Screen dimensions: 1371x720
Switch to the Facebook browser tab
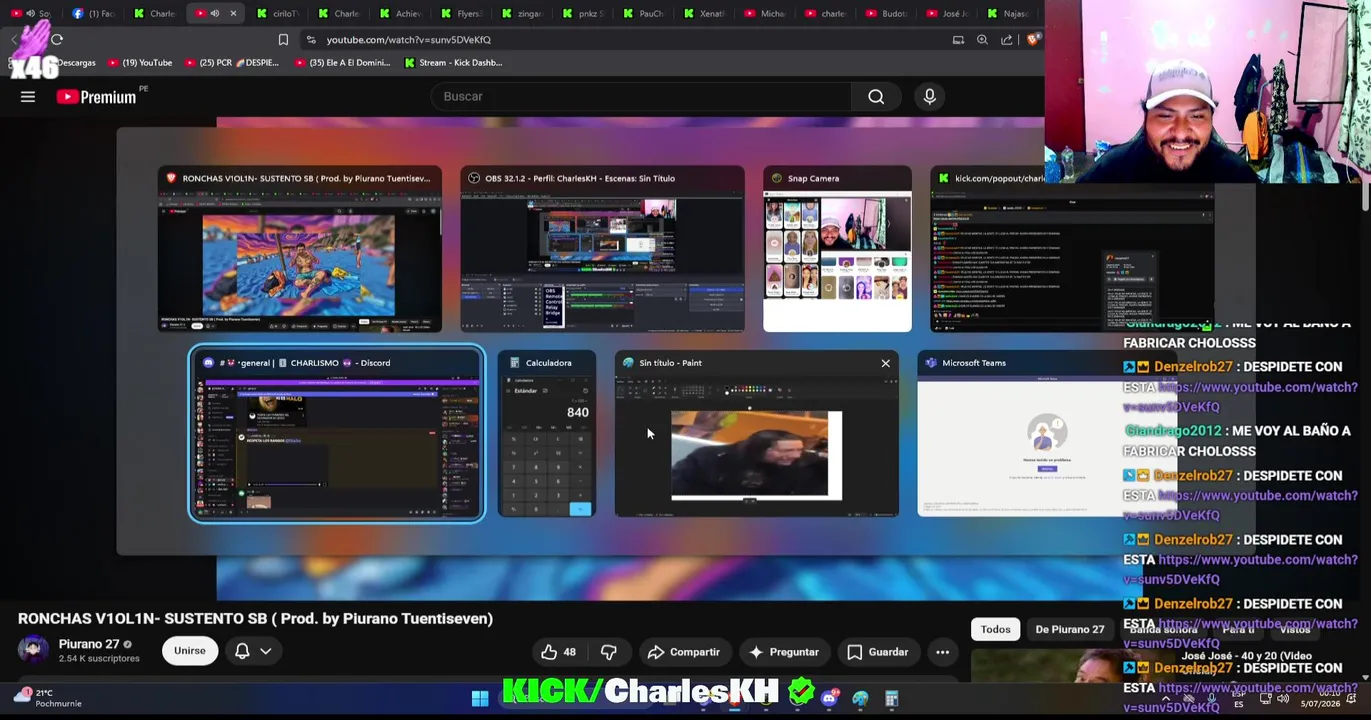pyautogui.click(x=93, y=13)
